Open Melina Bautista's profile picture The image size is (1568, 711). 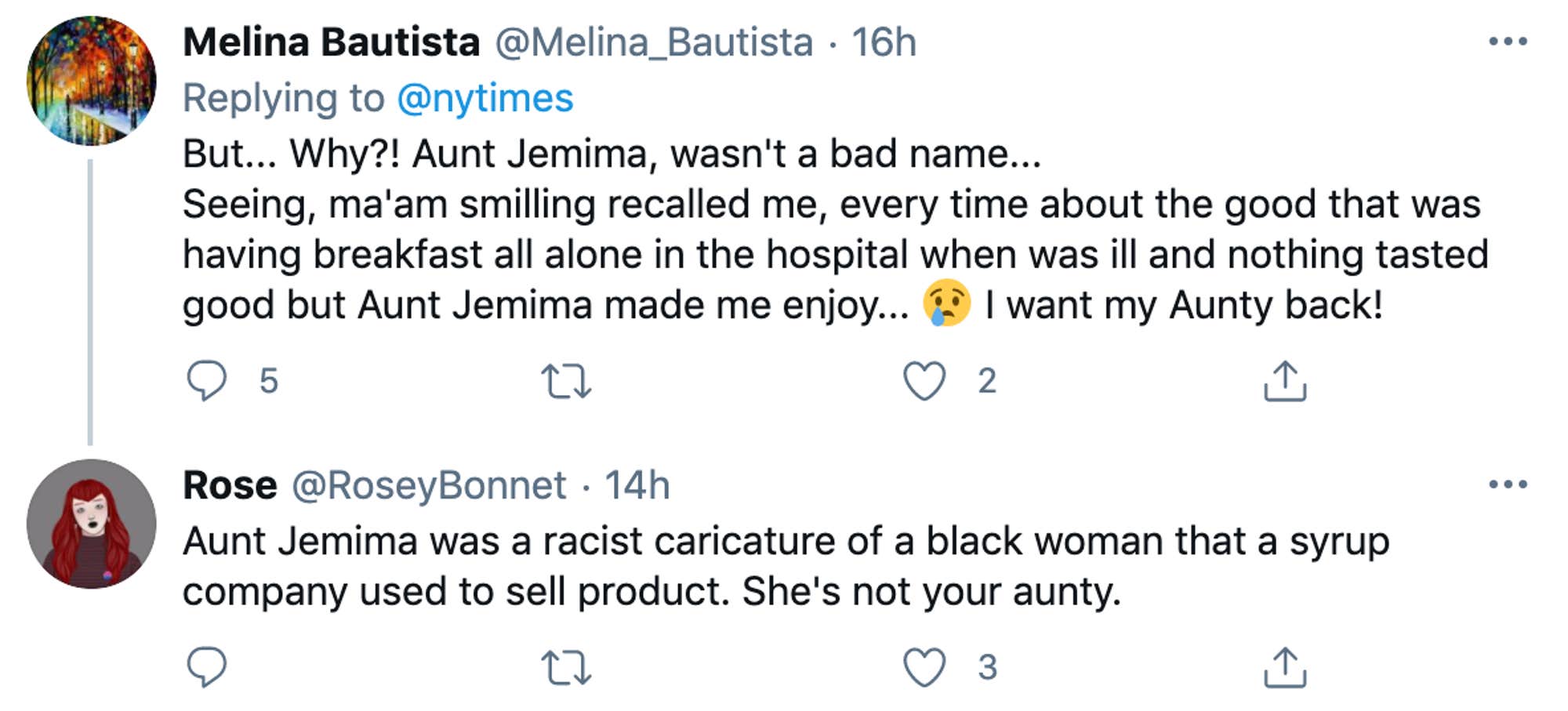tap(91, 81)
